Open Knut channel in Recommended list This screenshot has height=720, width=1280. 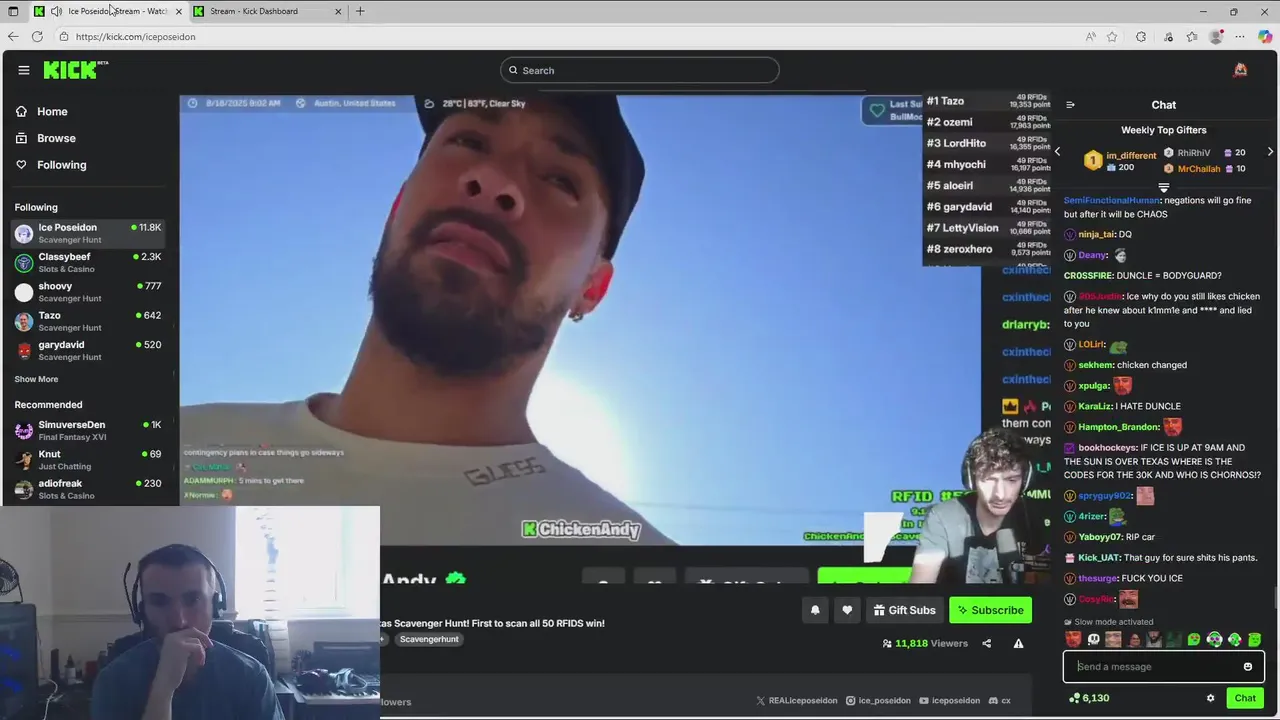click(88, 460)
